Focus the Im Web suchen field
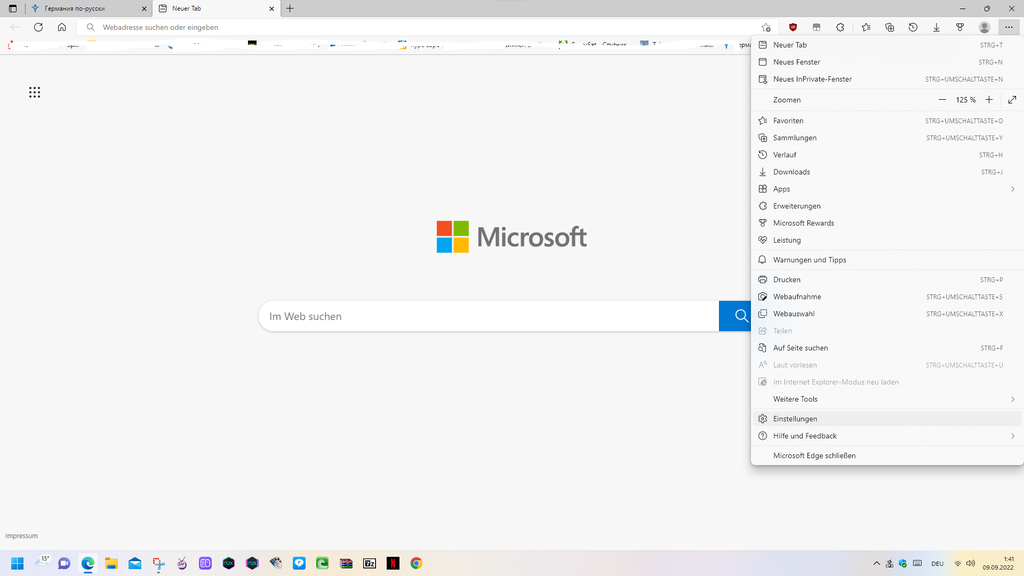The width and height of the screenshot is (1024, 576). pos(488,316)
